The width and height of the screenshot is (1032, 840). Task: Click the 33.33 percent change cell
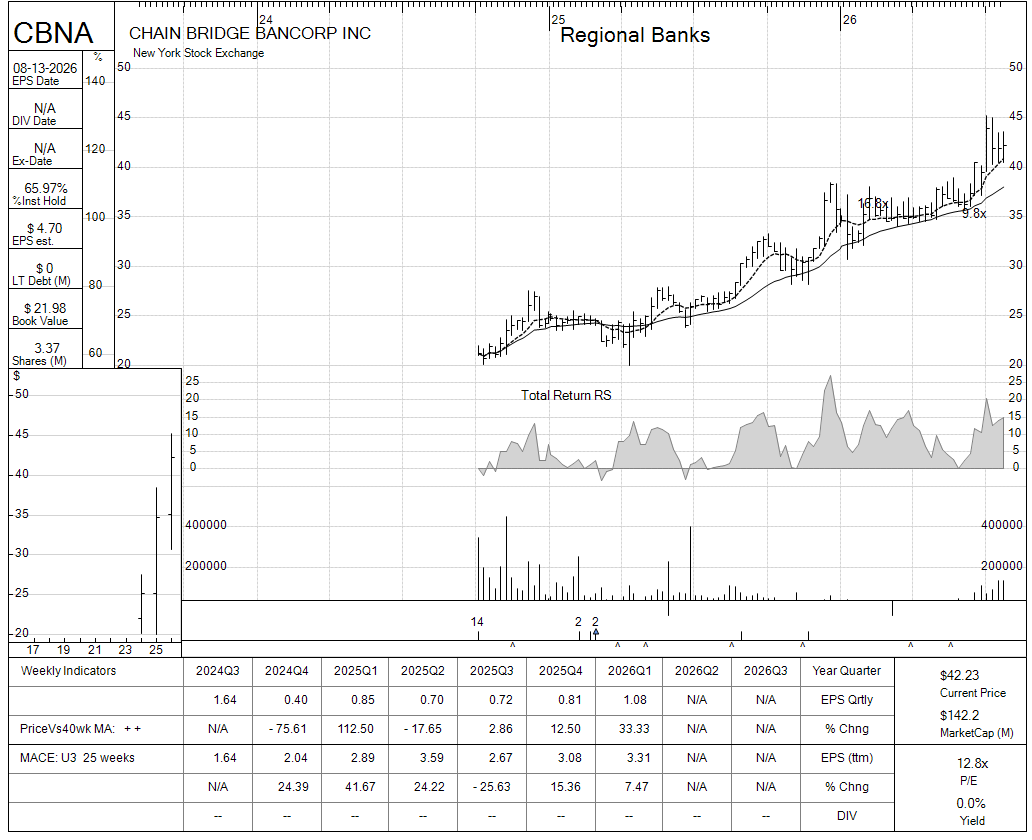634,729
